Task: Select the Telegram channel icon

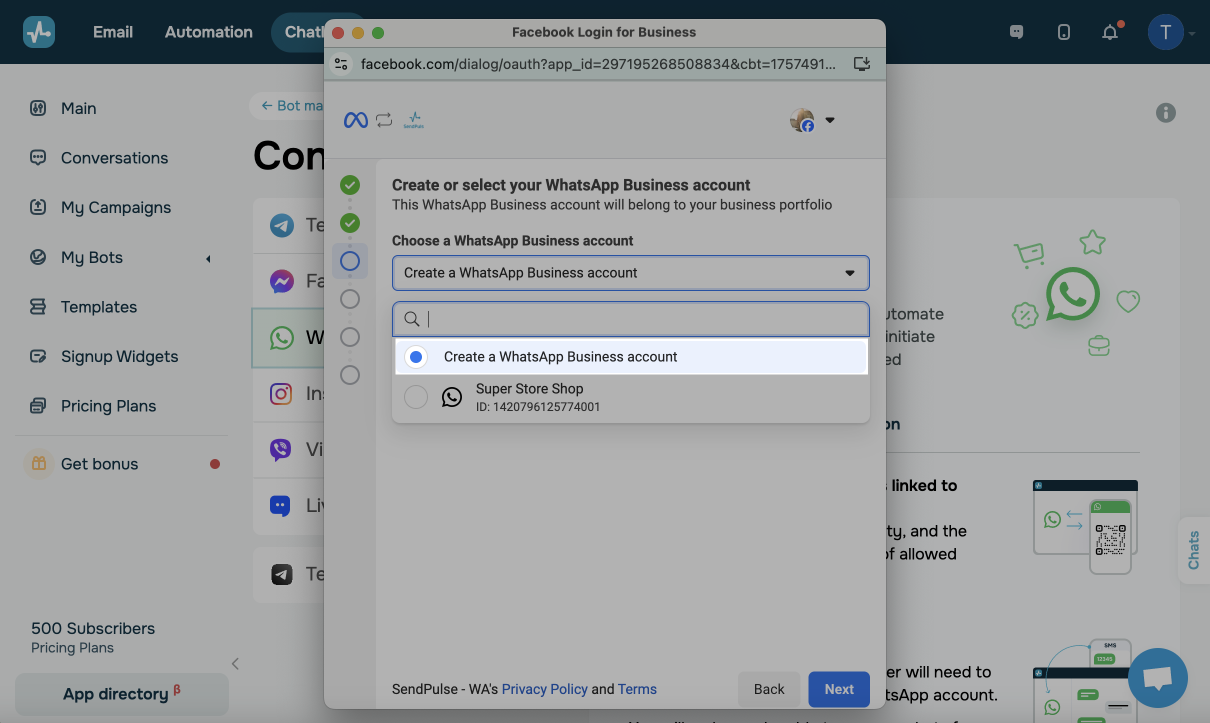Action: tap(282, 225)
